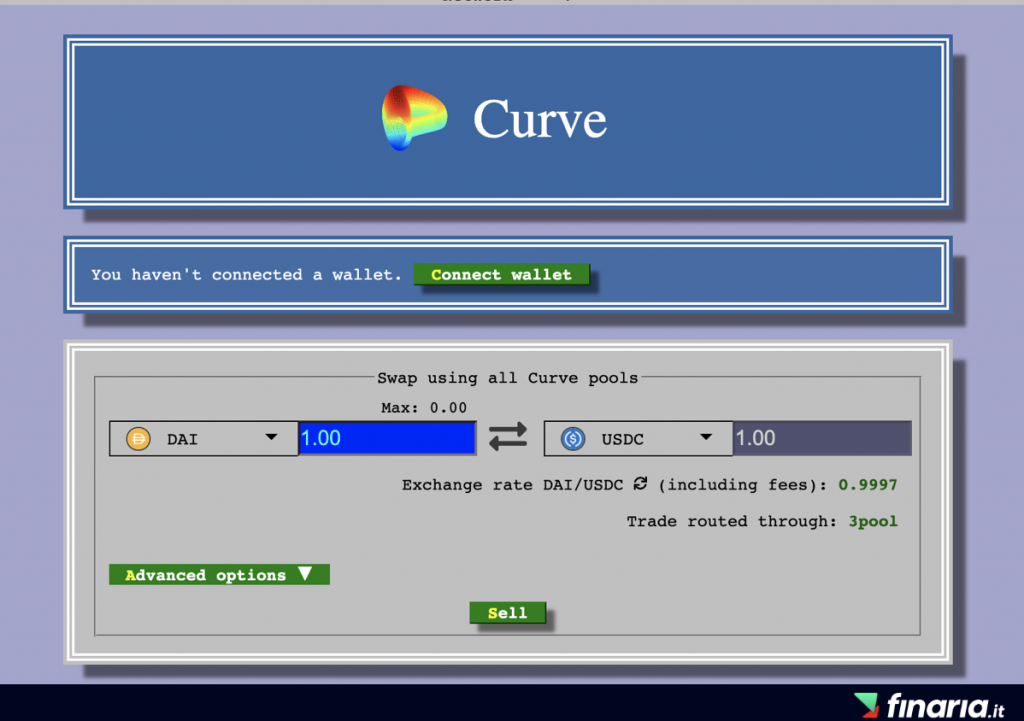The height and width of the screenshot is (721, 1024).
Task: Click the Curve rainbow logo icon
Action: [x=414, y=118]
